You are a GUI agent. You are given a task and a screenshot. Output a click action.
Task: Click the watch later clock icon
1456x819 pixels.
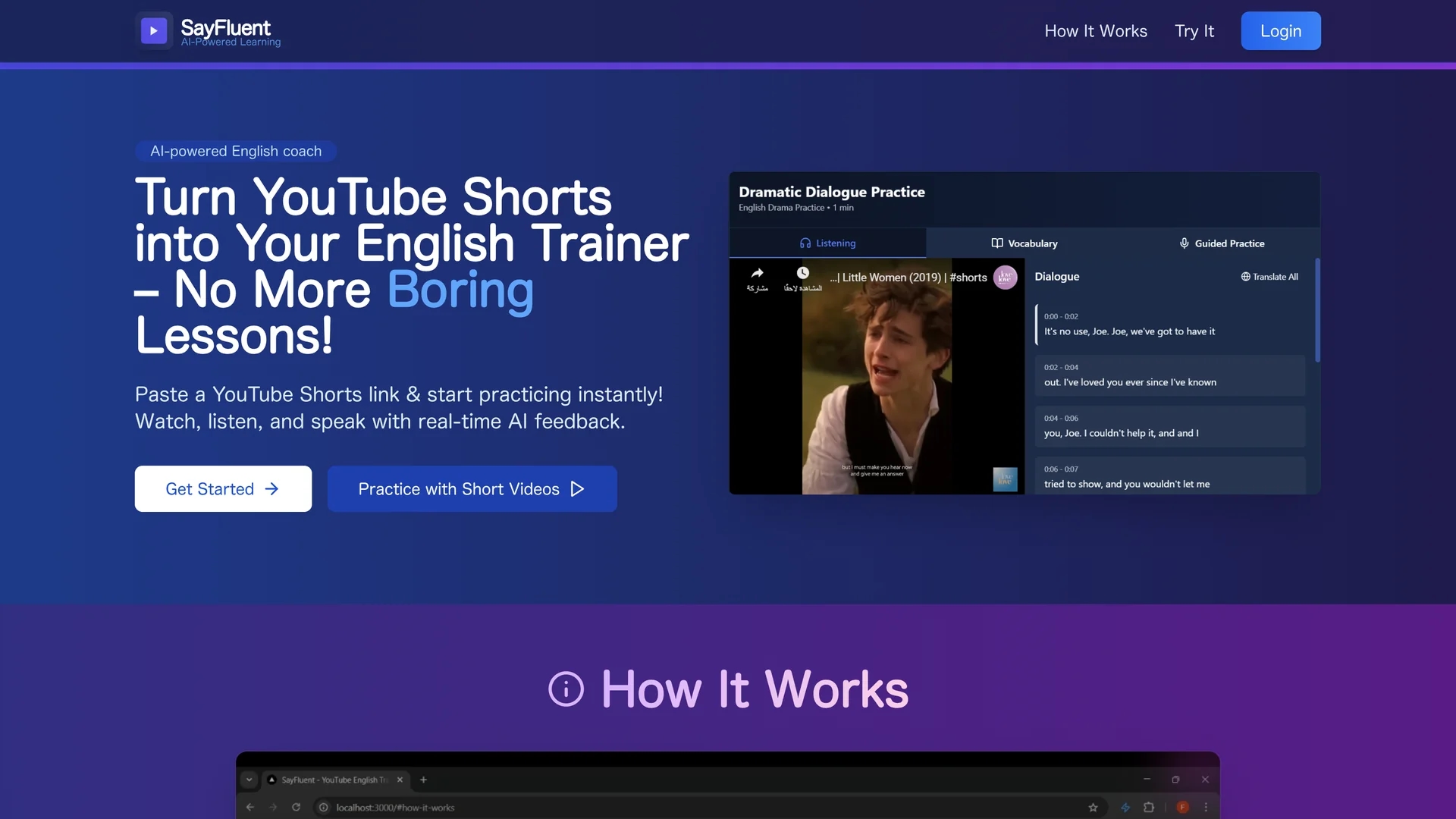pyautogui.click(x=802, y=273)
